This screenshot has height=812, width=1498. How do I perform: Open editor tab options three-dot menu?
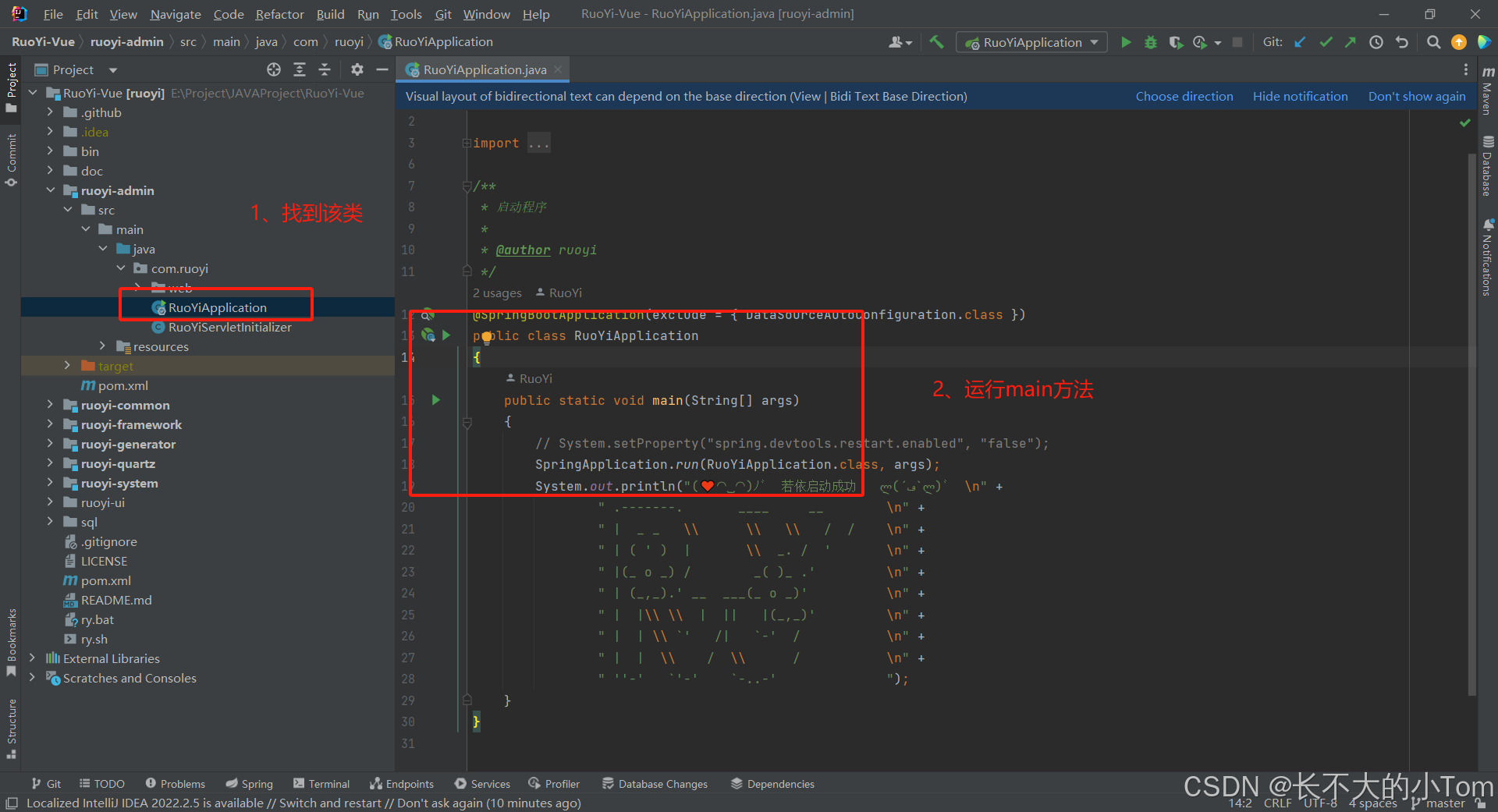(1466, 69)
